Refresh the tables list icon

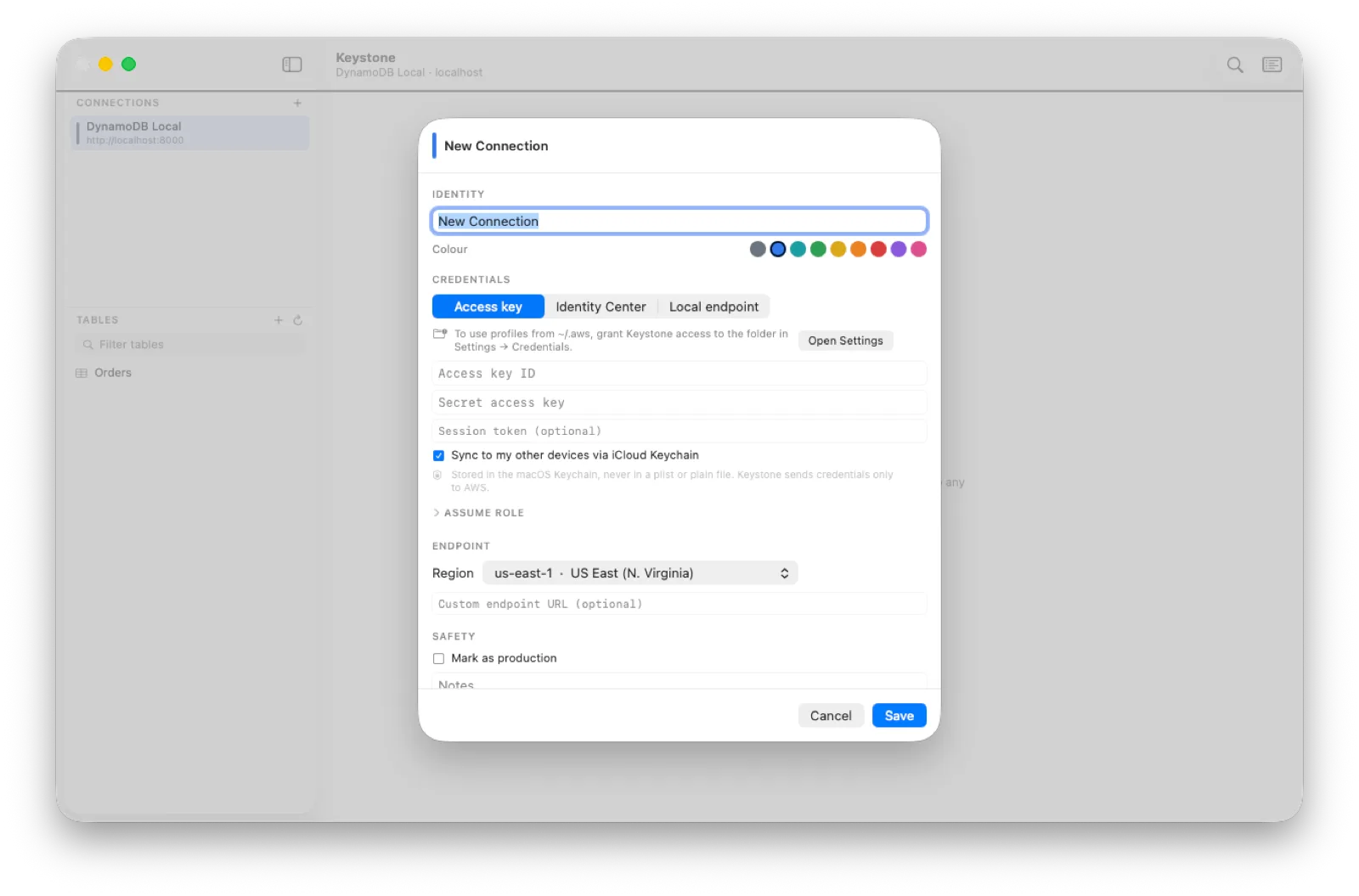(298, 320)
